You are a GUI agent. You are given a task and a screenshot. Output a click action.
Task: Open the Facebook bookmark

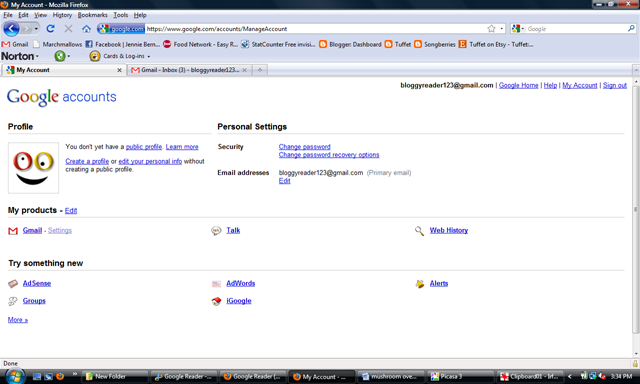[x=122, y=44]
